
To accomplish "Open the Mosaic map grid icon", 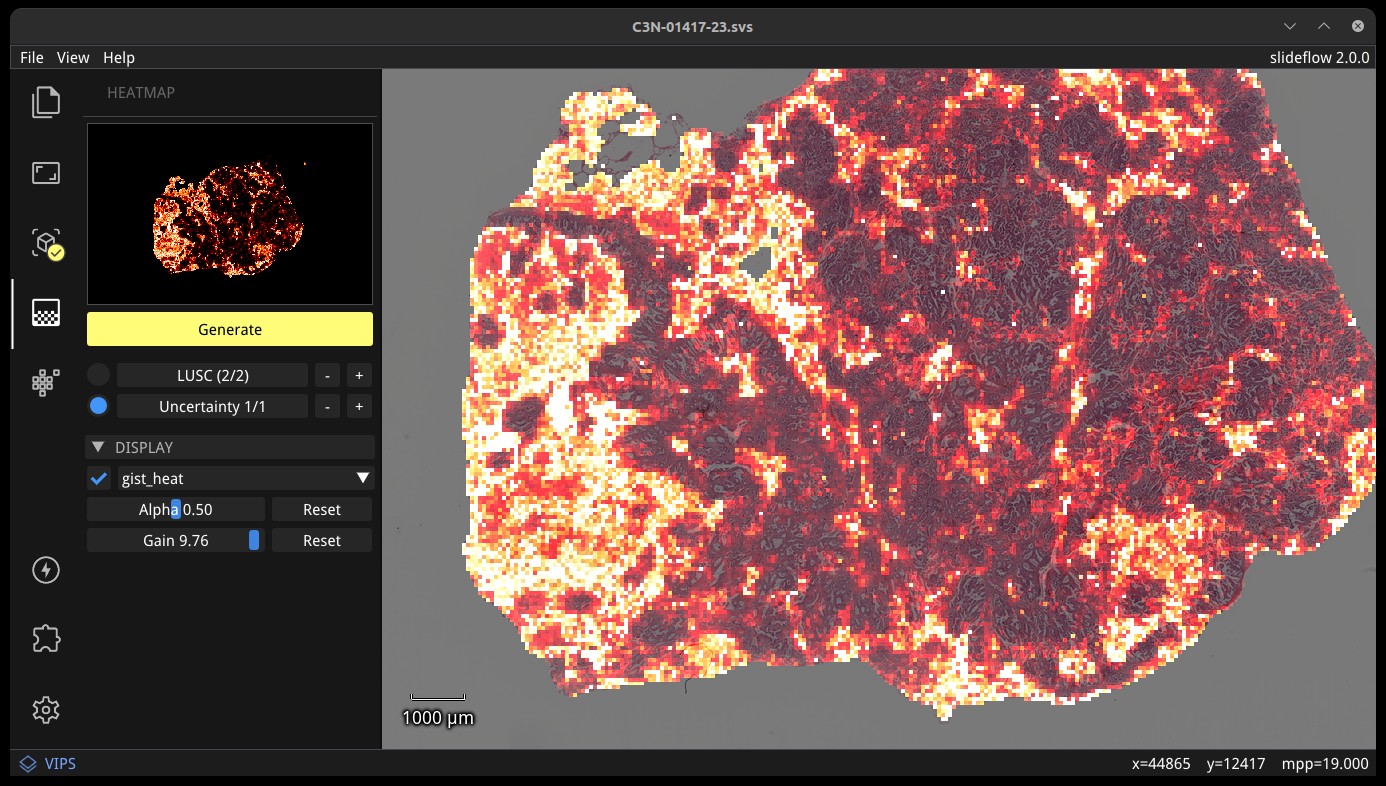I will tap(45, 382).
